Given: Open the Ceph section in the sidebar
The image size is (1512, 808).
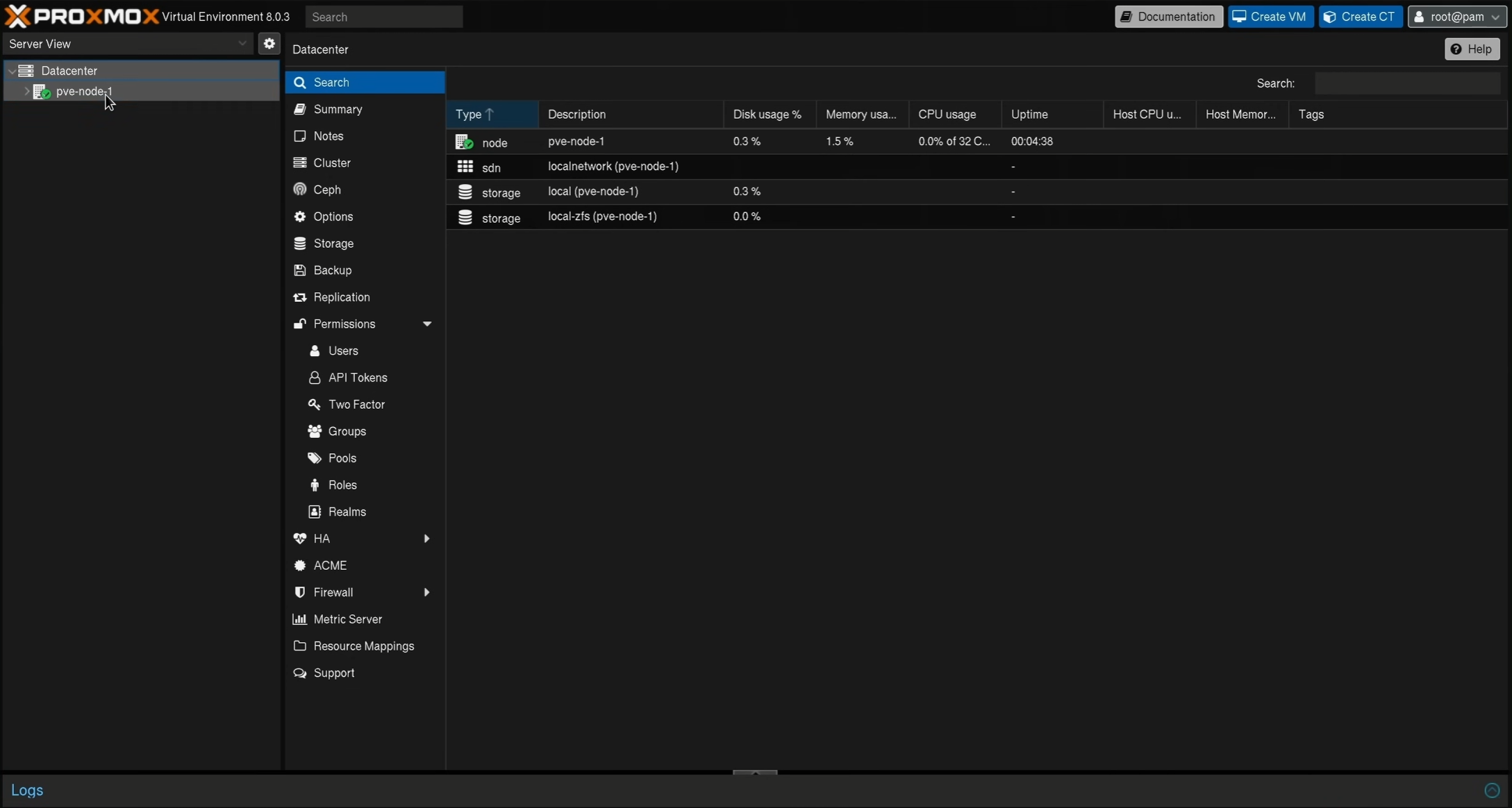Looking at the screenshot, I should coord(326,190).
